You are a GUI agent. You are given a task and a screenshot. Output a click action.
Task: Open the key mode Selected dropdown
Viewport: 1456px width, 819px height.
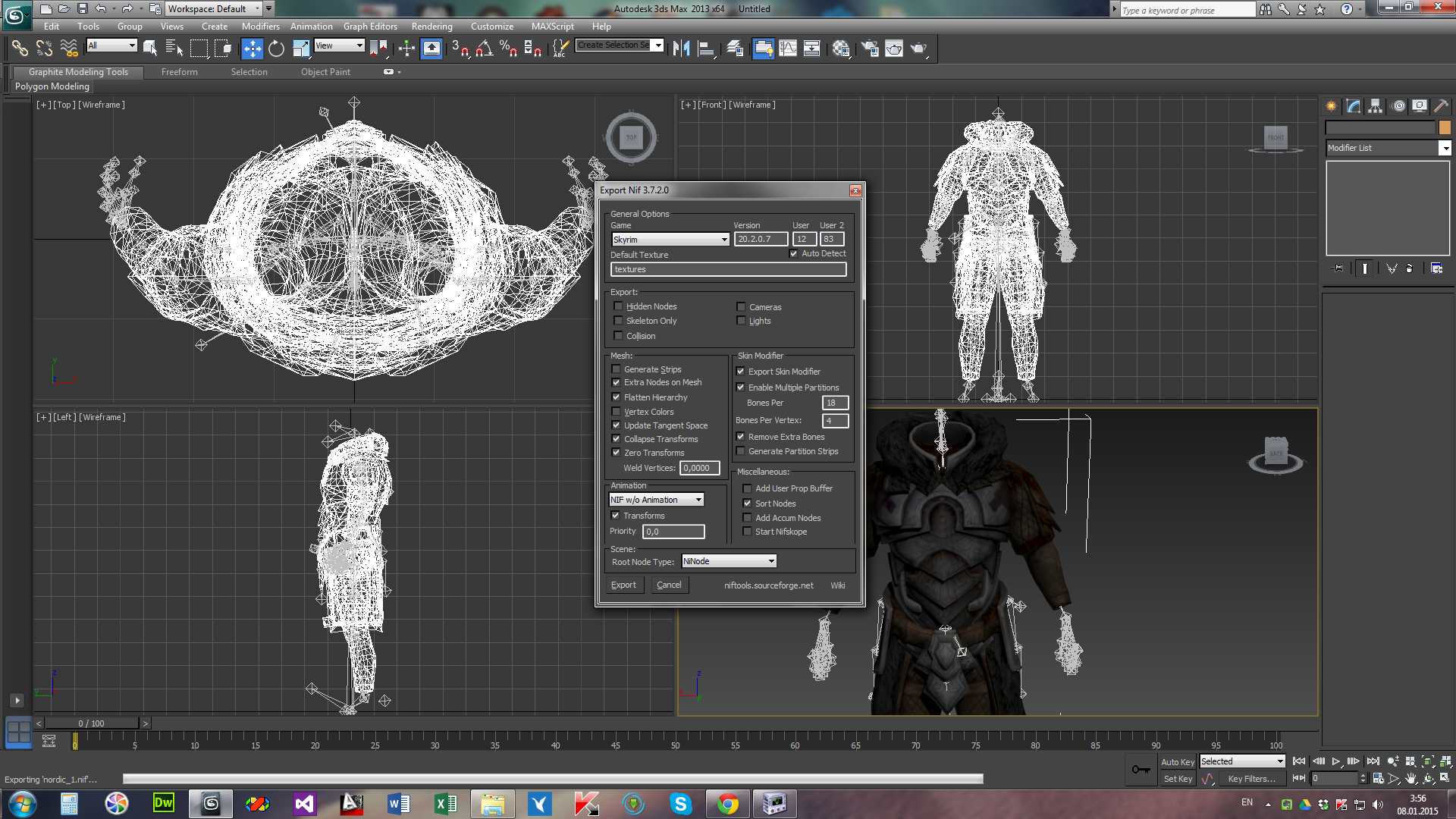1242,761
